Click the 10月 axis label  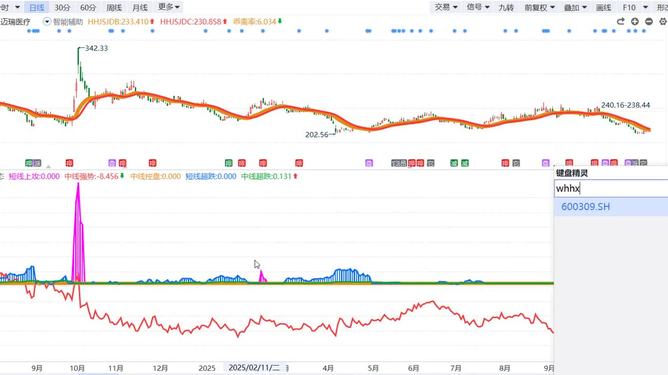pos(77,368)
